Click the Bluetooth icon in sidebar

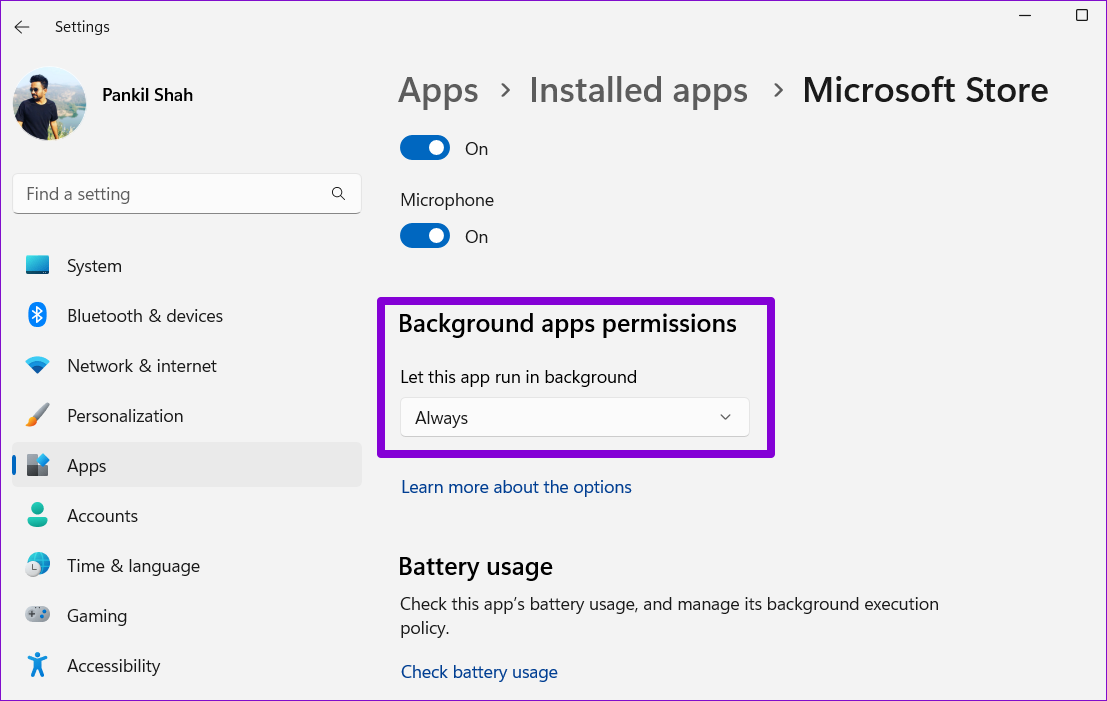pyautogui.click(x=37, y=315)
